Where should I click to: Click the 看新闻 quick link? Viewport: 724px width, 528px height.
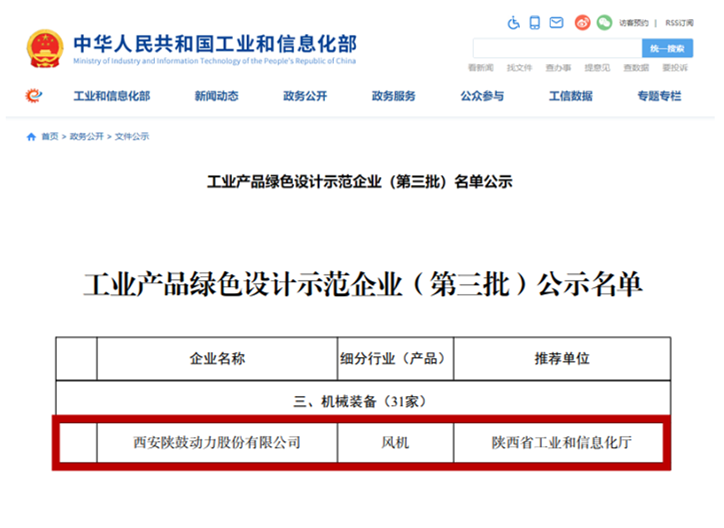click(x=481, y=68)
